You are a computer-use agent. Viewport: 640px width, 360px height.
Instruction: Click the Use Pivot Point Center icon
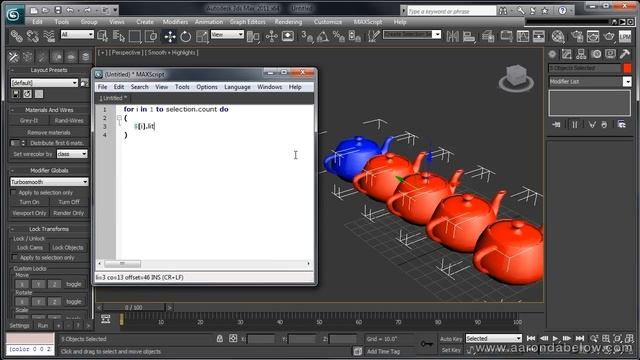click(x=253, y=36)
